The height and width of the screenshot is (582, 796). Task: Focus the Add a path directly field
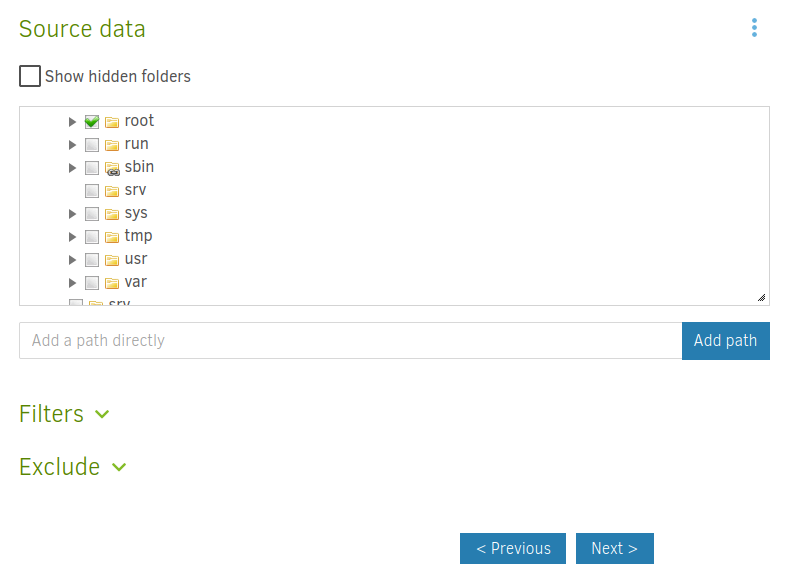(x=350, y=340)
